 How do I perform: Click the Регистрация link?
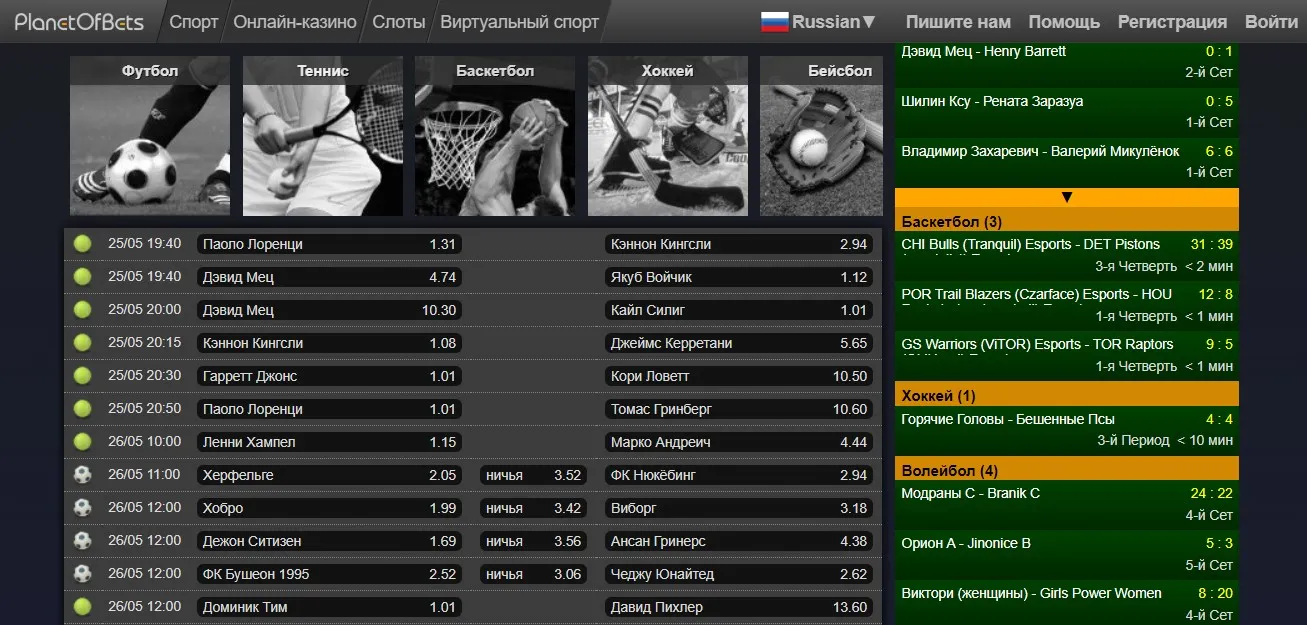[1172, 22]
